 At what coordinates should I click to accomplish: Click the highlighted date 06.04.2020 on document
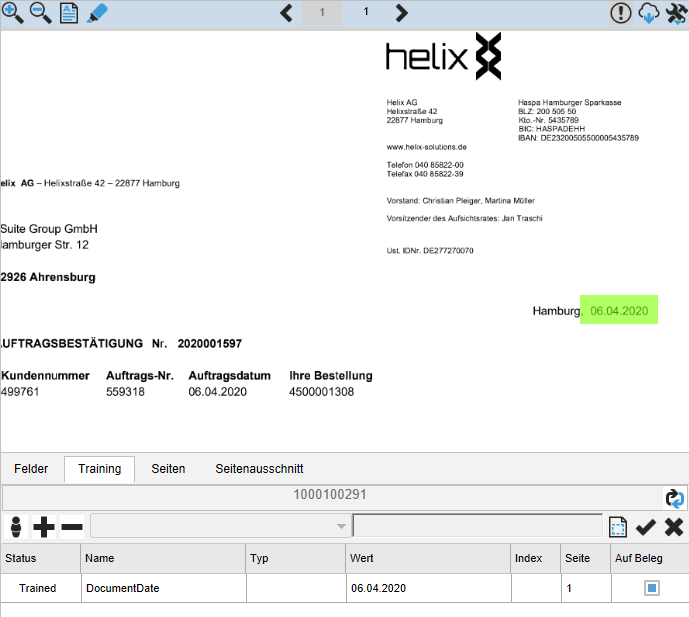[x=619, y=311]
